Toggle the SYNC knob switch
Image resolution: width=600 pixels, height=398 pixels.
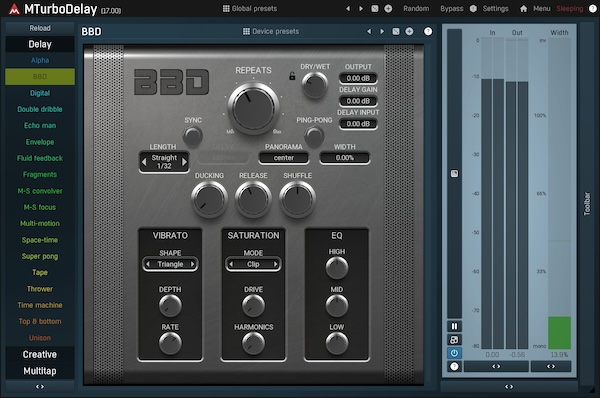[192, 136]
